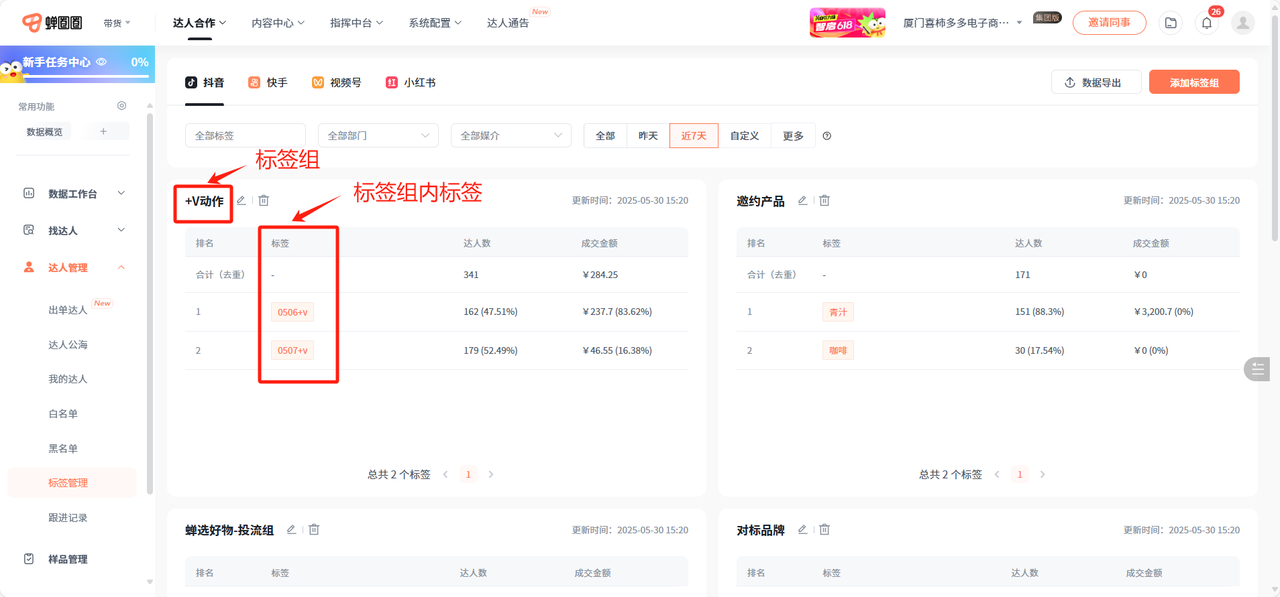
Task: Click the 全部标签 input field
Action: tap(245, 136)
